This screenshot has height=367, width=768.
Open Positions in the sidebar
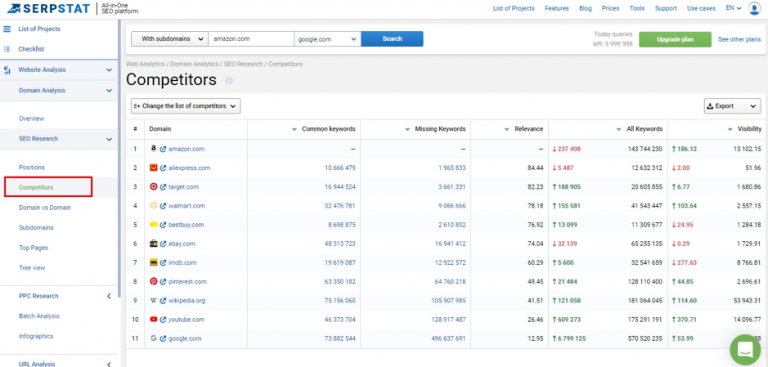tap(31, 168)
